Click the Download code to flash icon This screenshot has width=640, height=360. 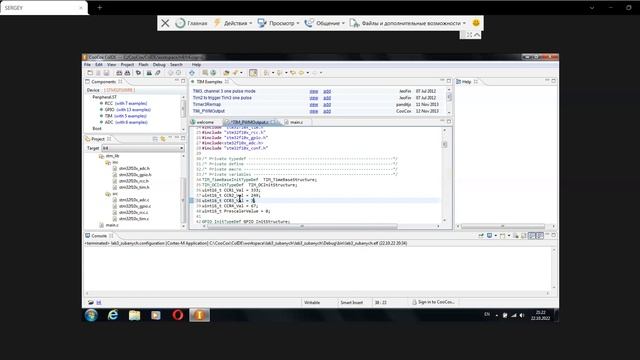click(x=149, y=73)
